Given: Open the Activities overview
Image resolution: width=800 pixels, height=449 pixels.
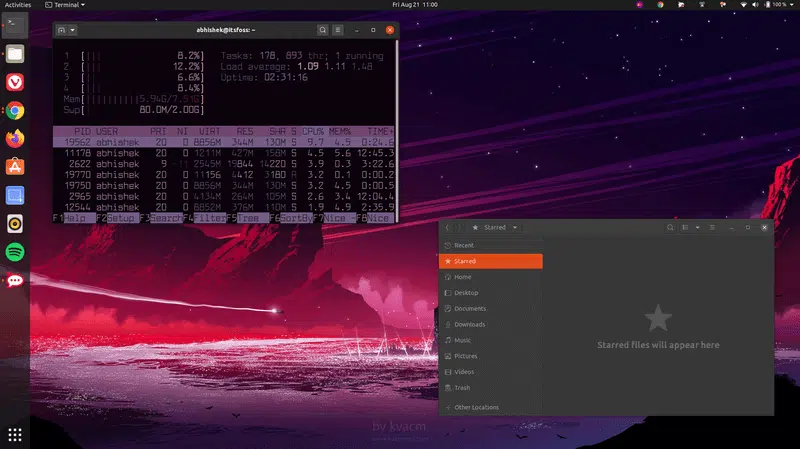Looking at the screenshot, I should [18, 5].
